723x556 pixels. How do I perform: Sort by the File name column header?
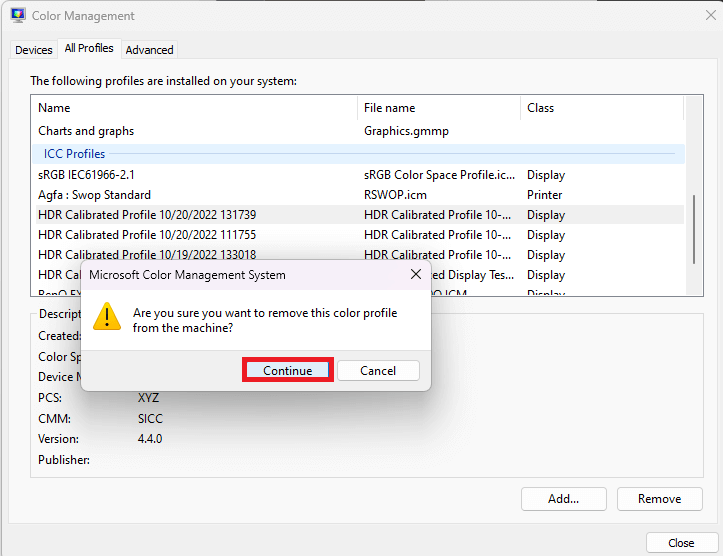point(439,108)
